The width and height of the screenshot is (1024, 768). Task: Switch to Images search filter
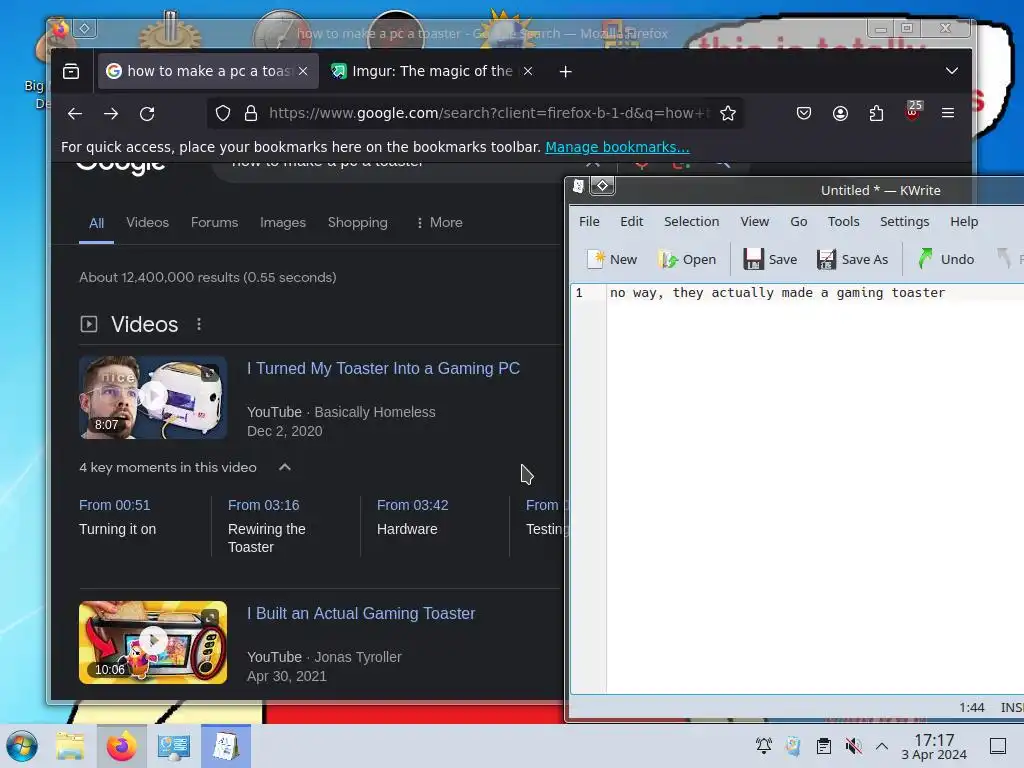(x=283, y=223)
